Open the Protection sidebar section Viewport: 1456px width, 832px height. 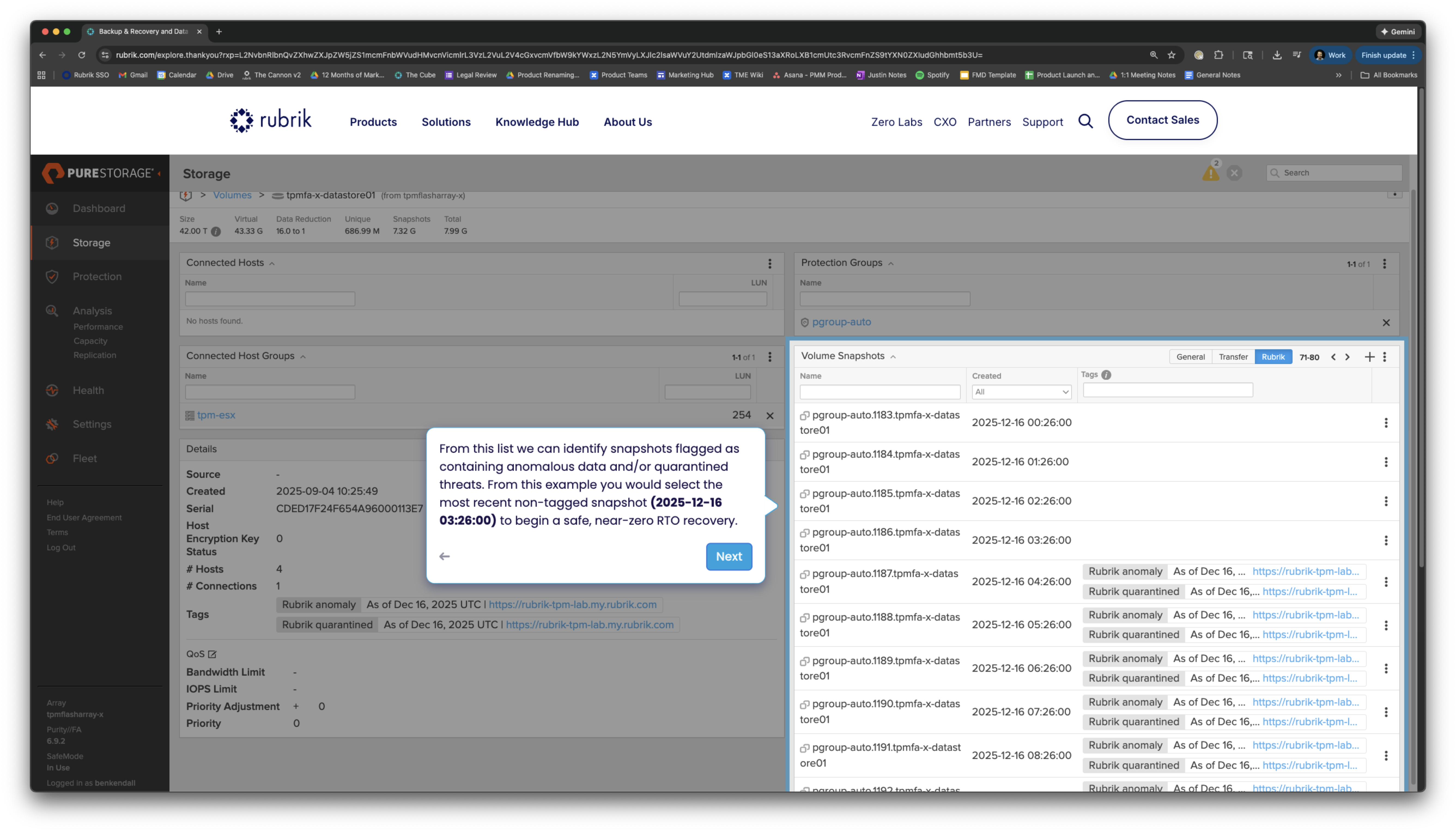(97, 277)
